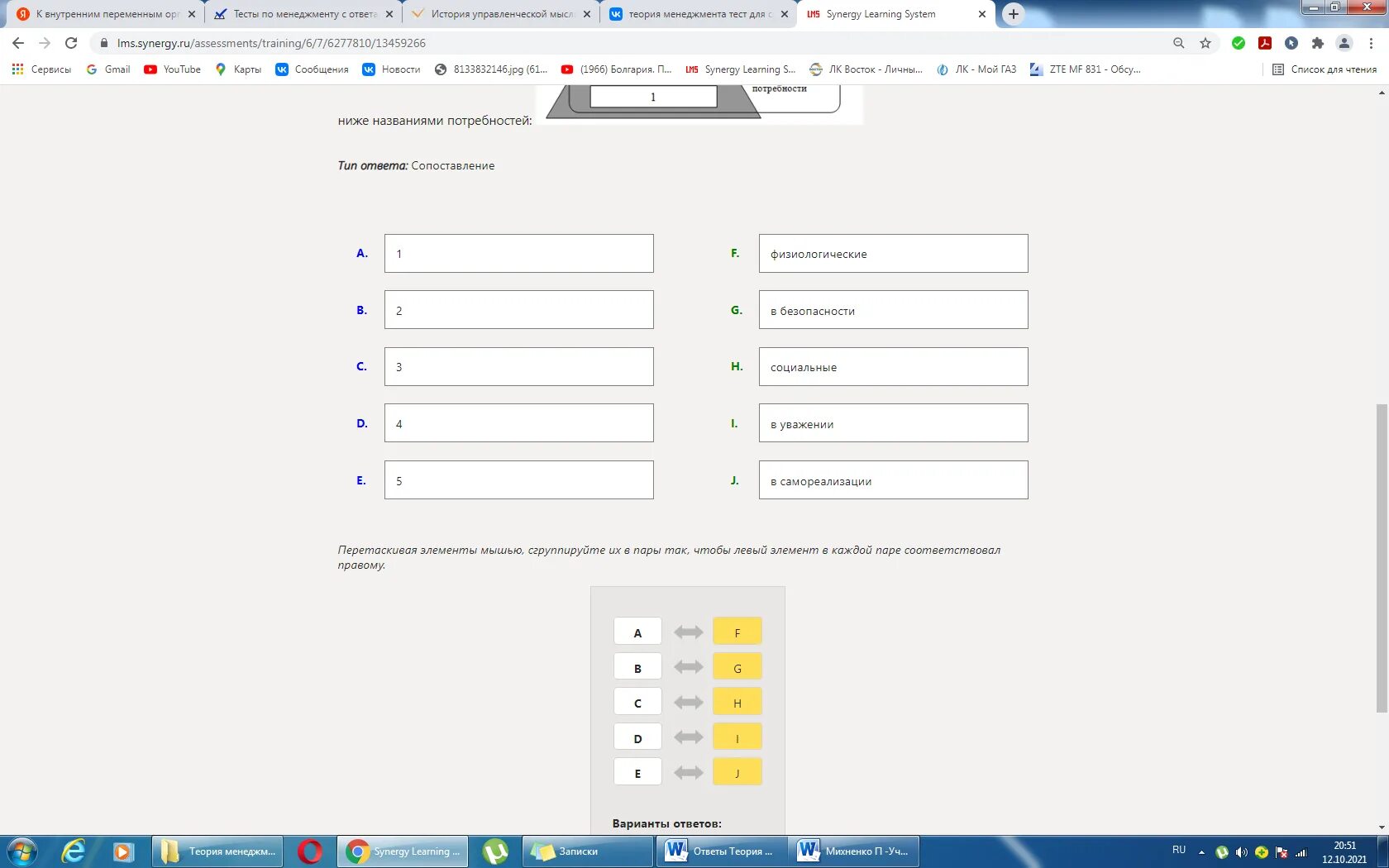Click the white E pairing tile

click(x=637, y=772)
